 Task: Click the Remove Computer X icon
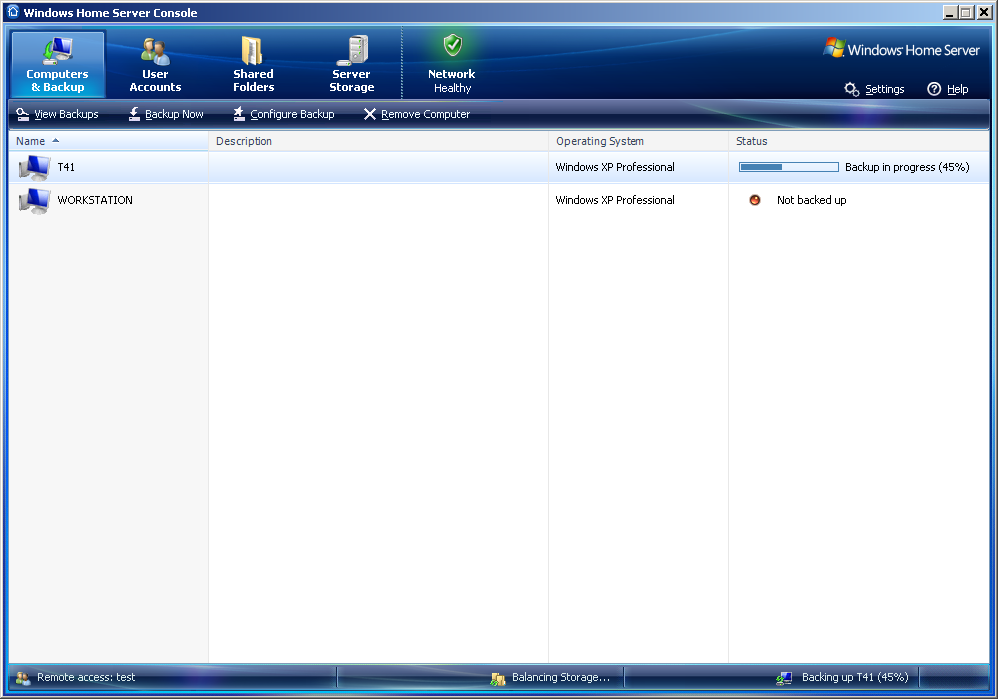(370, 114)
